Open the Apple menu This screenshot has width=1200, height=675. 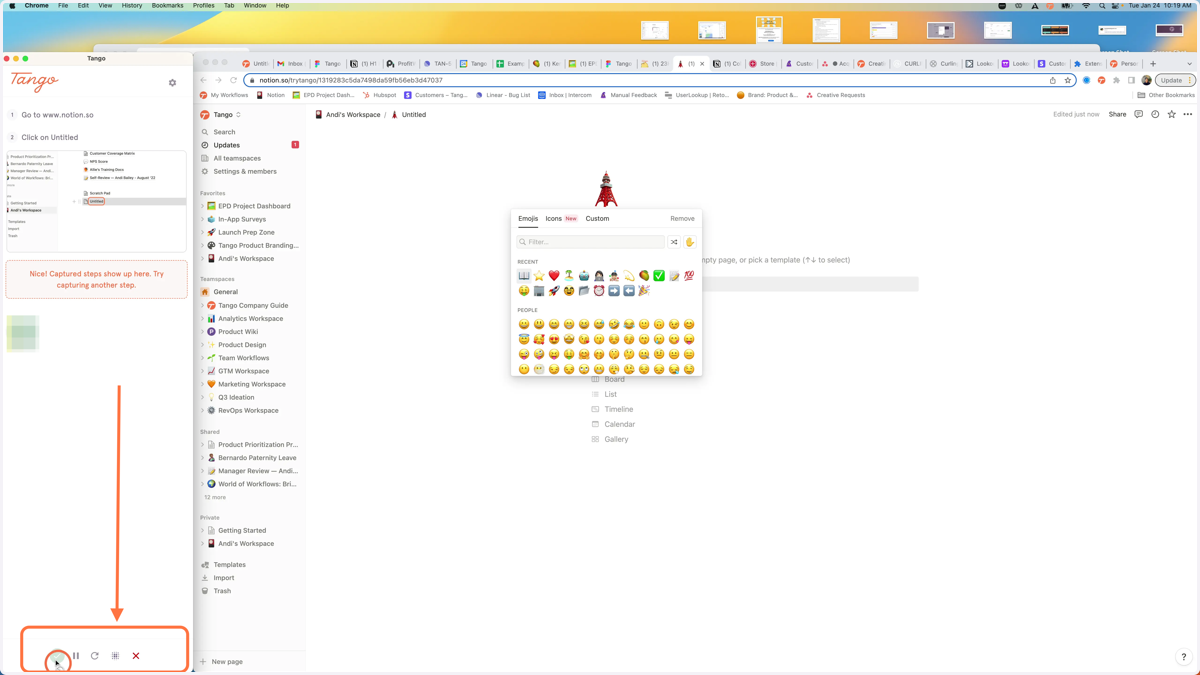click(x=12, y=5)
